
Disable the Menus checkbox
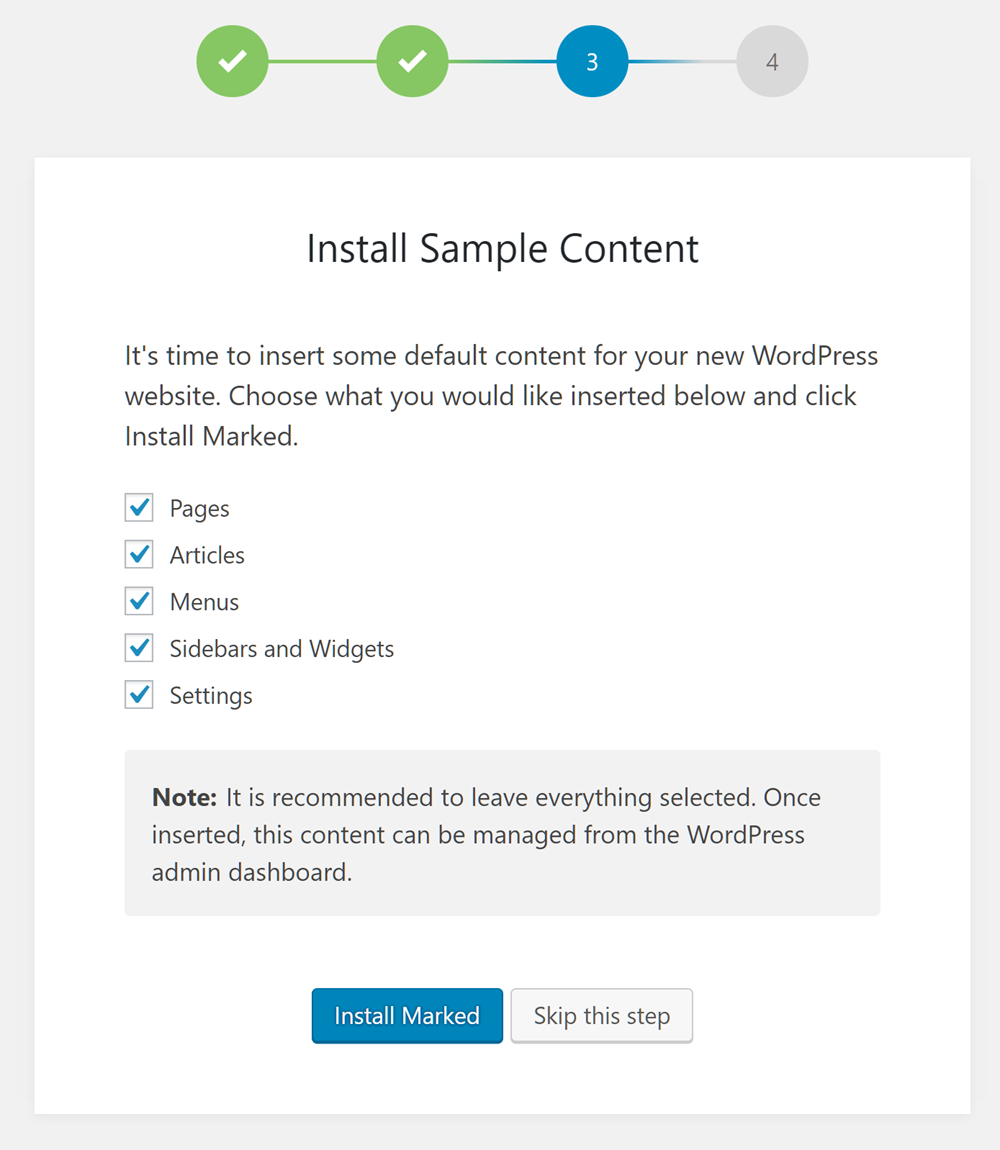(x=139, y=602)
